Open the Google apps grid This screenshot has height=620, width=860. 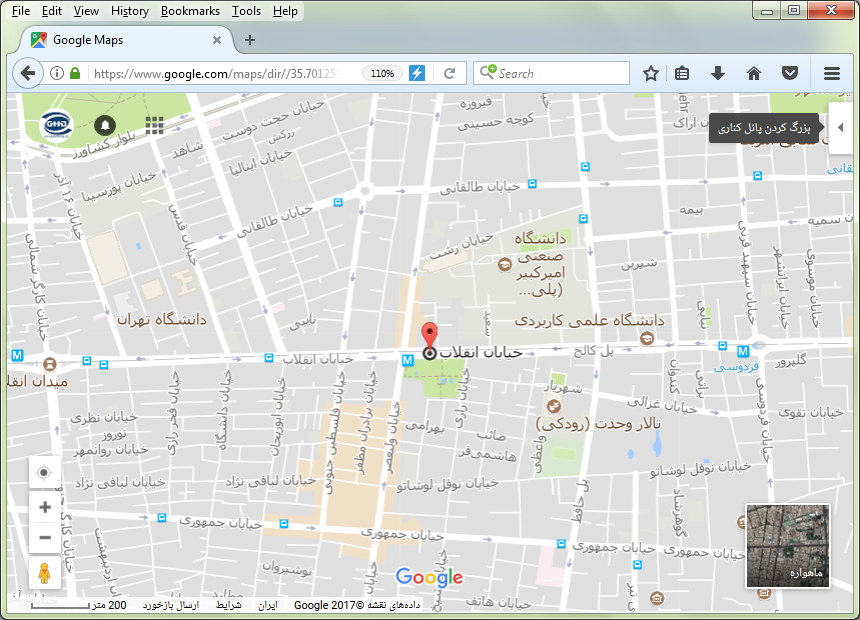pos(154,125)
